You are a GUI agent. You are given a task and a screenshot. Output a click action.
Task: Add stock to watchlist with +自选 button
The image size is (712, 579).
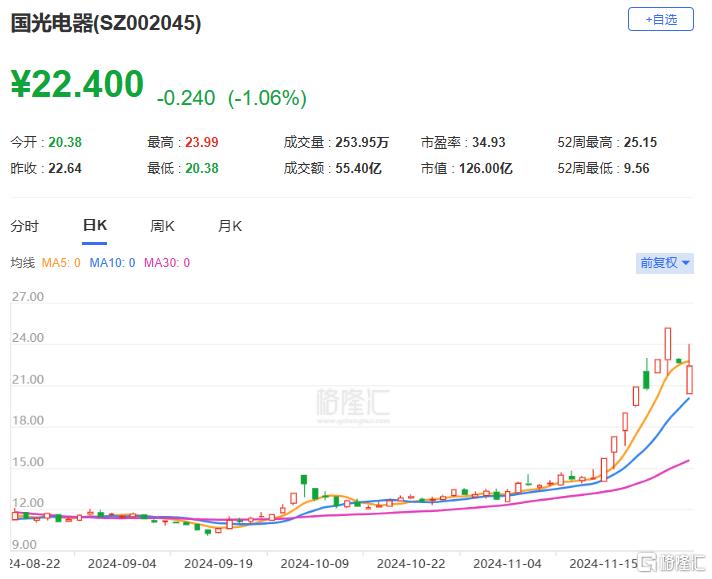(x=660, y=20)
